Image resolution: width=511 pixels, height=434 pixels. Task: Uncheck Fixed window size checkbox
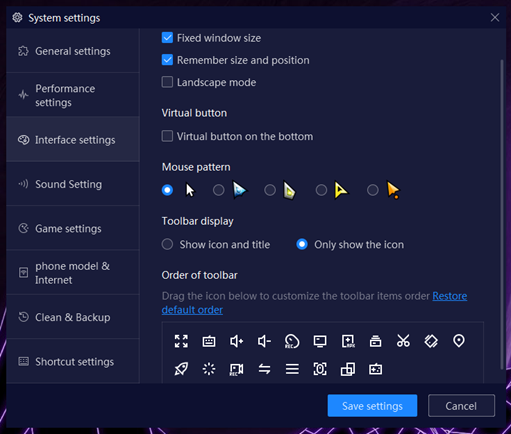click(x=167, y=38)
